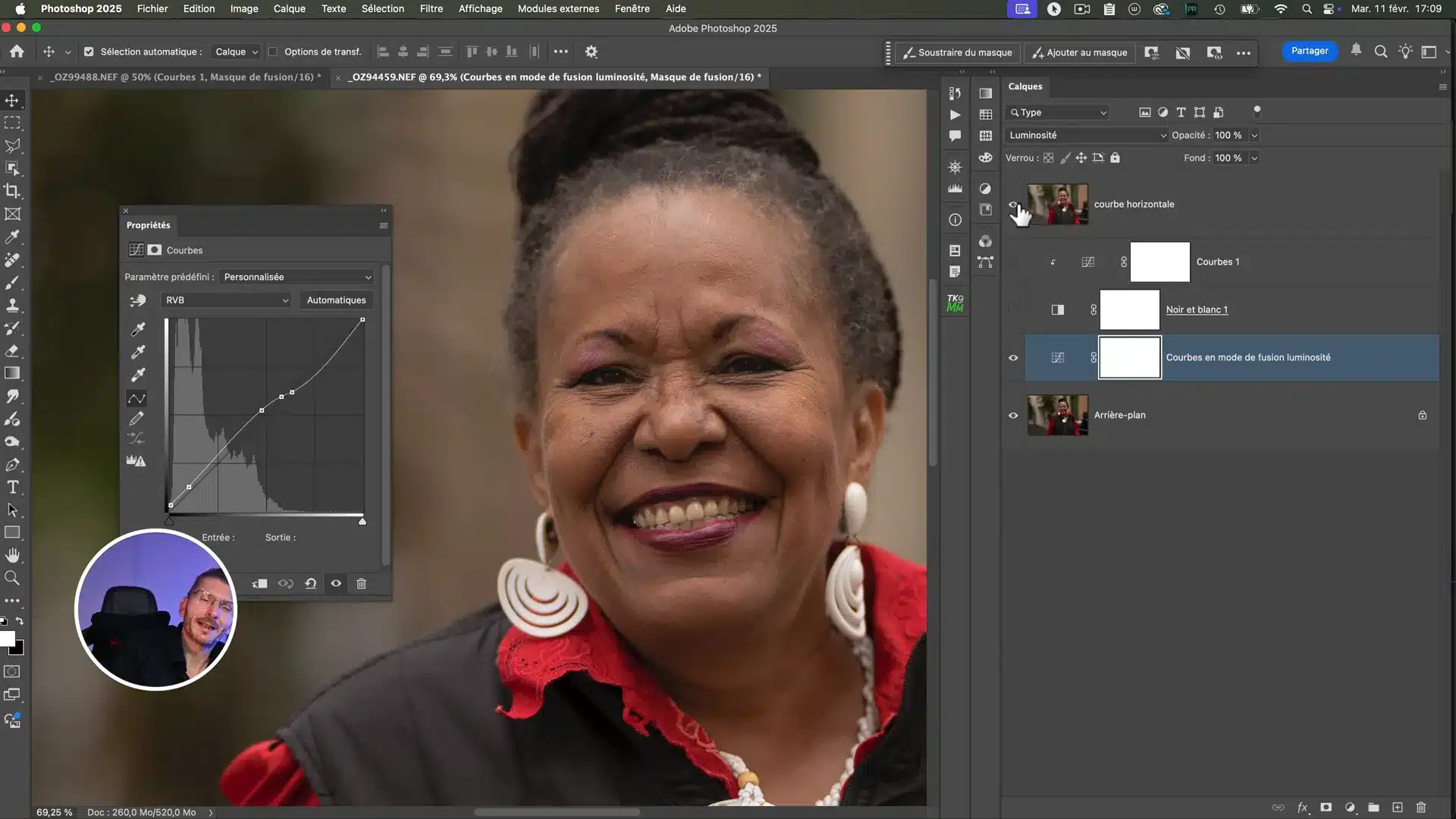Select the Hand tool

[x=12, y=555]
